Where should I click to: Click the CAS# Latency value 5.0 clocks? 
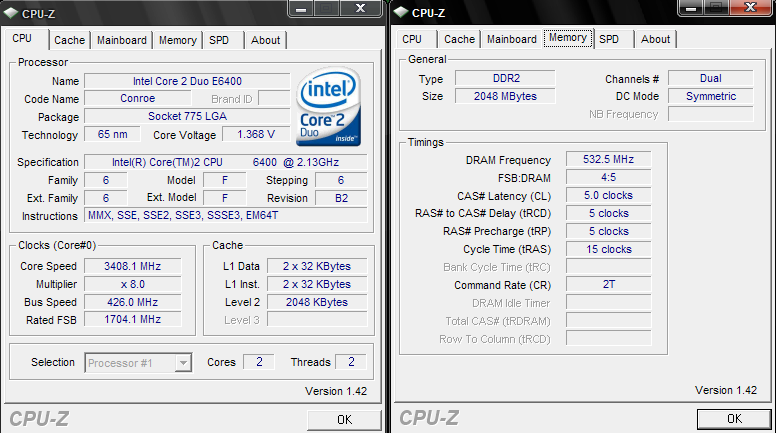[609, 195]
